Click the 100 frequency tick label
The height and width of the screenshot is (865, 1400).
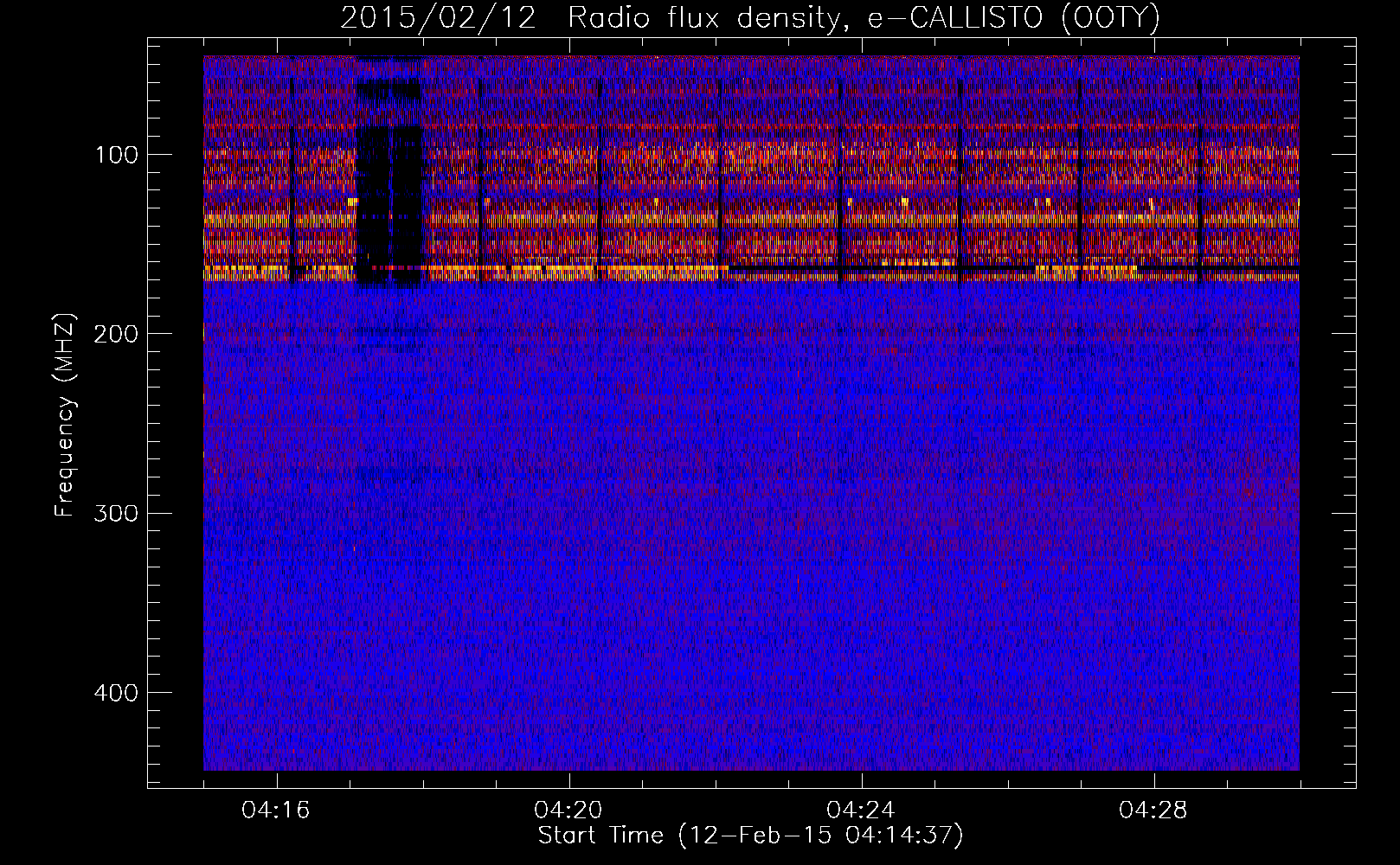115,155
